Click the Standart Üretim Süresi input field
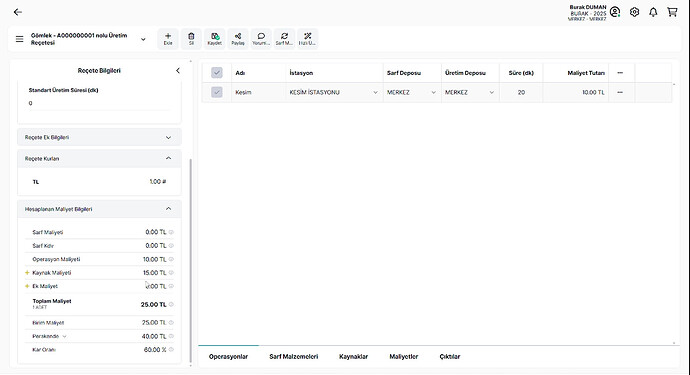The height and width of the screenshot is (375, 690). pyautogui.click(x=99, y=103)
